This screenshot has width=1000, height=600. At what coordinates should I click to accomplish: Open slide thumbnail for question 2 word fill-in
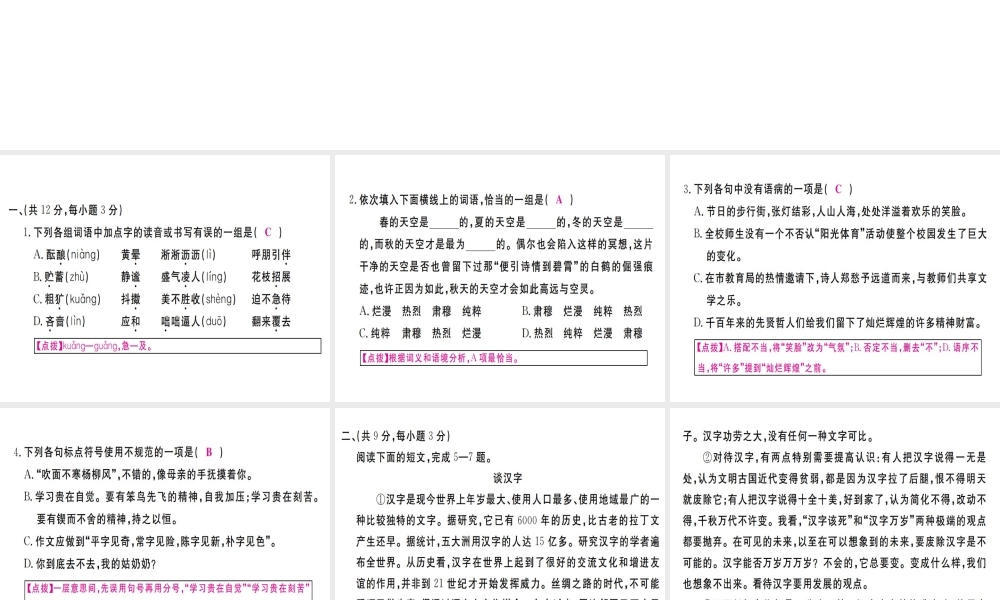500,278
